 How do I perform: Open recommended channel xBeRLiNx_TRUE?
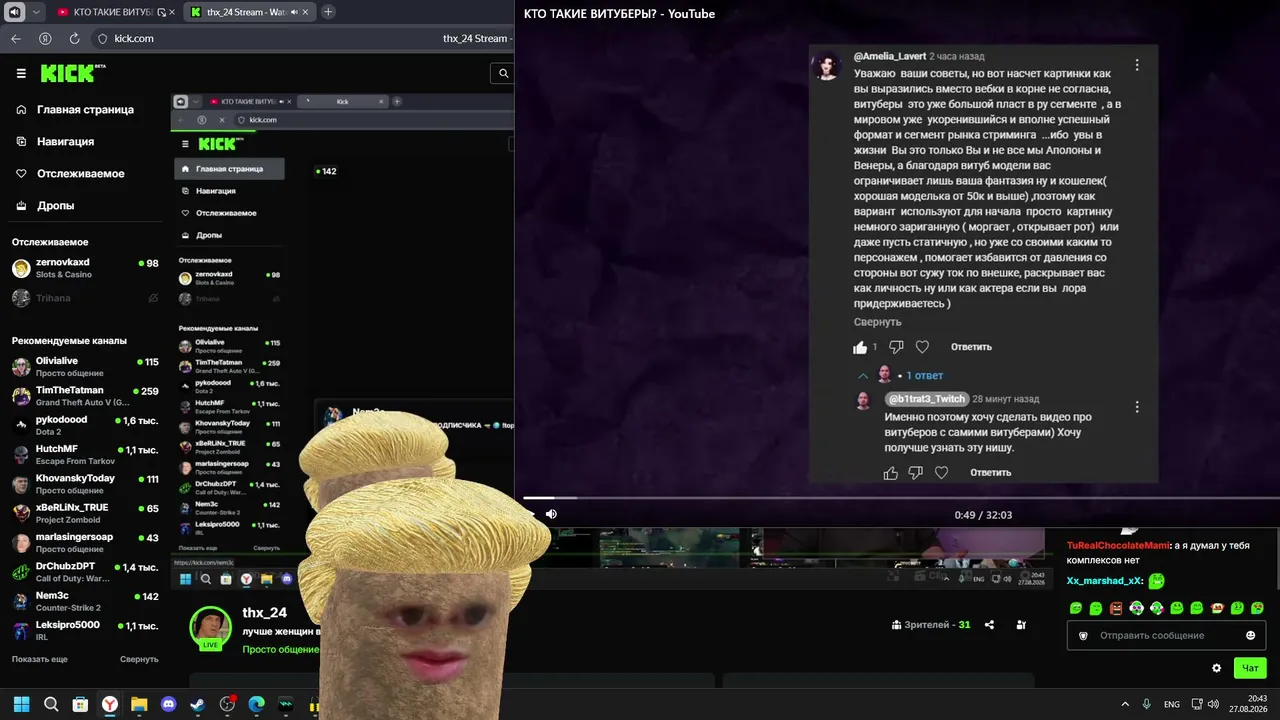tap(85, 513)
